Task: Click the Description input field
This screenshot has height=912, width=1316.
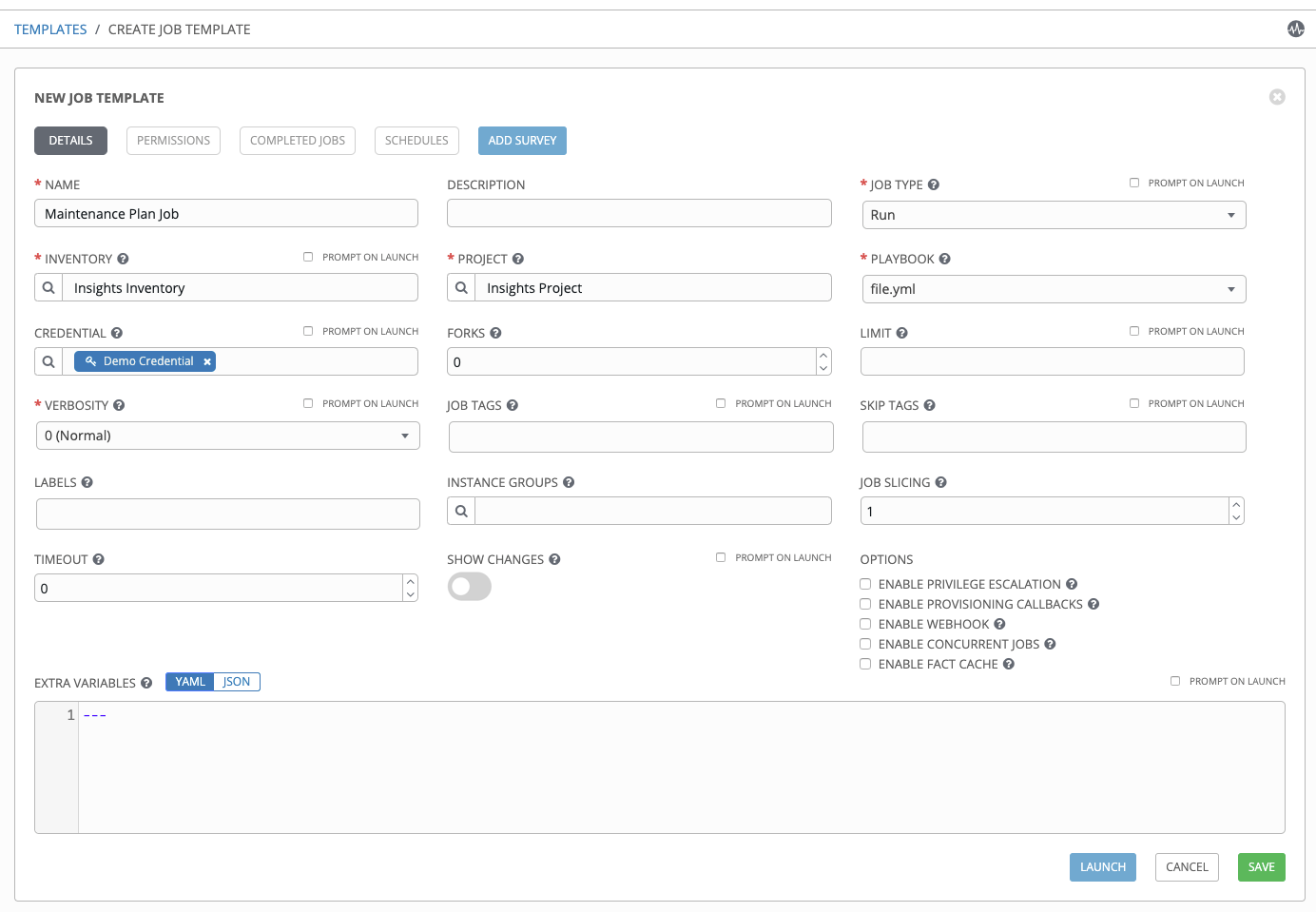Action: pos(639,213)
